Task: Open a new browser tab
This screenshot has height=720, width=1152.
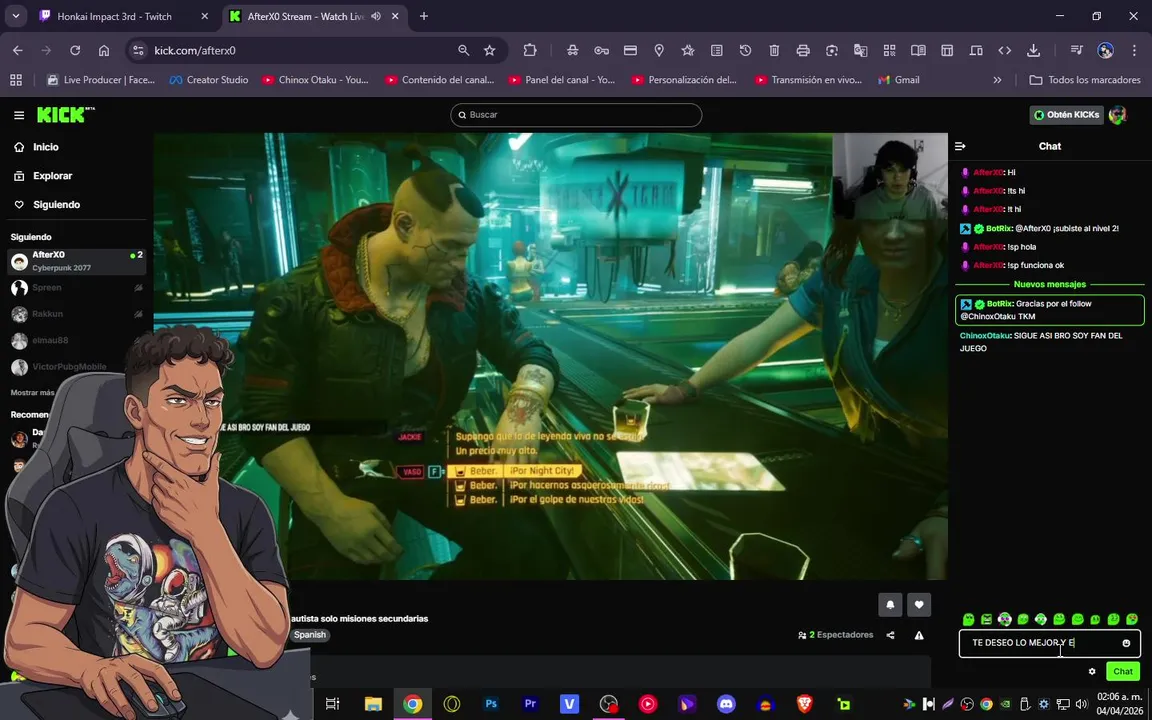Action: coord(424,16)
